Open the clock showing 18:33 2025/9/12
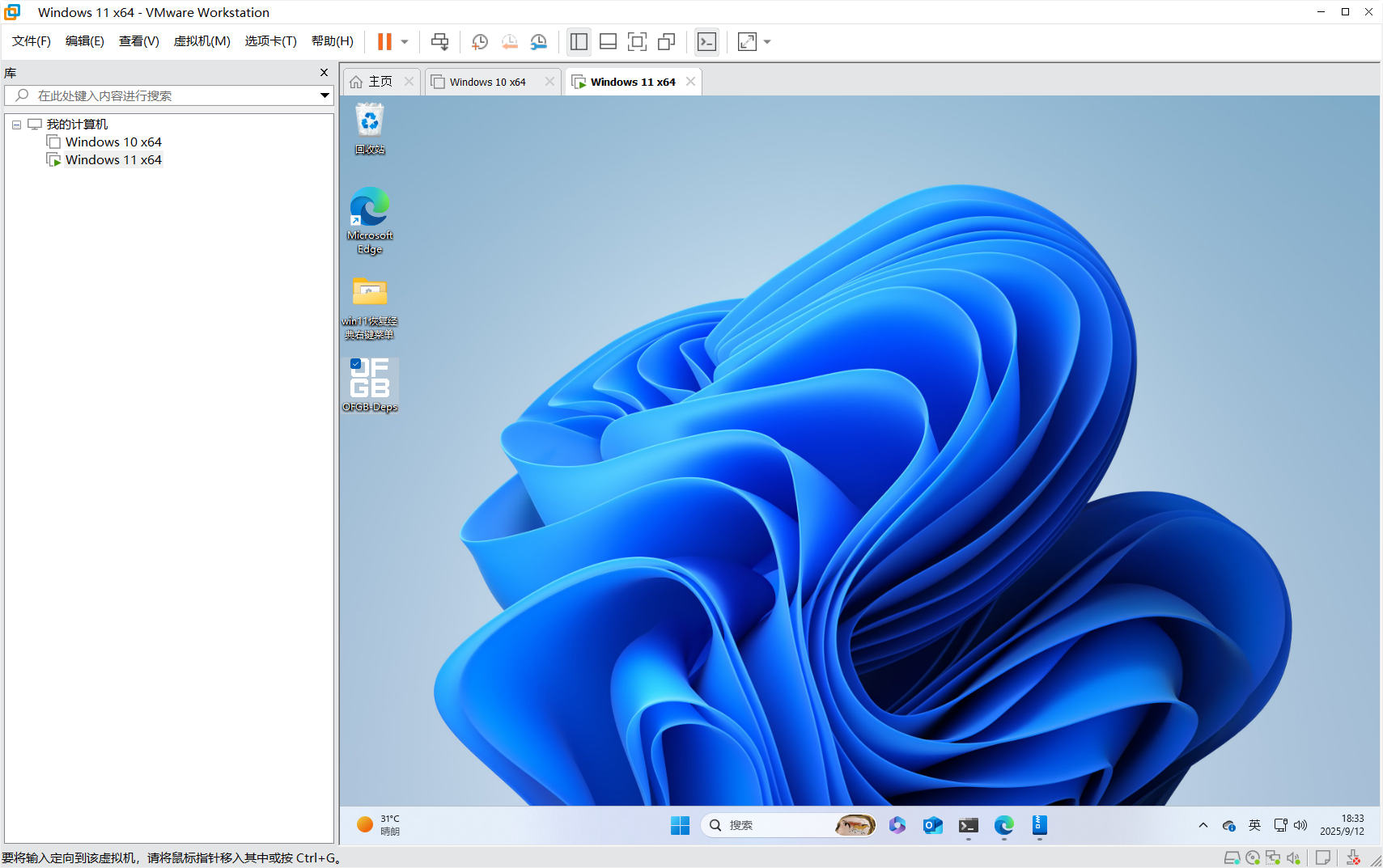 coord(1342,825)
